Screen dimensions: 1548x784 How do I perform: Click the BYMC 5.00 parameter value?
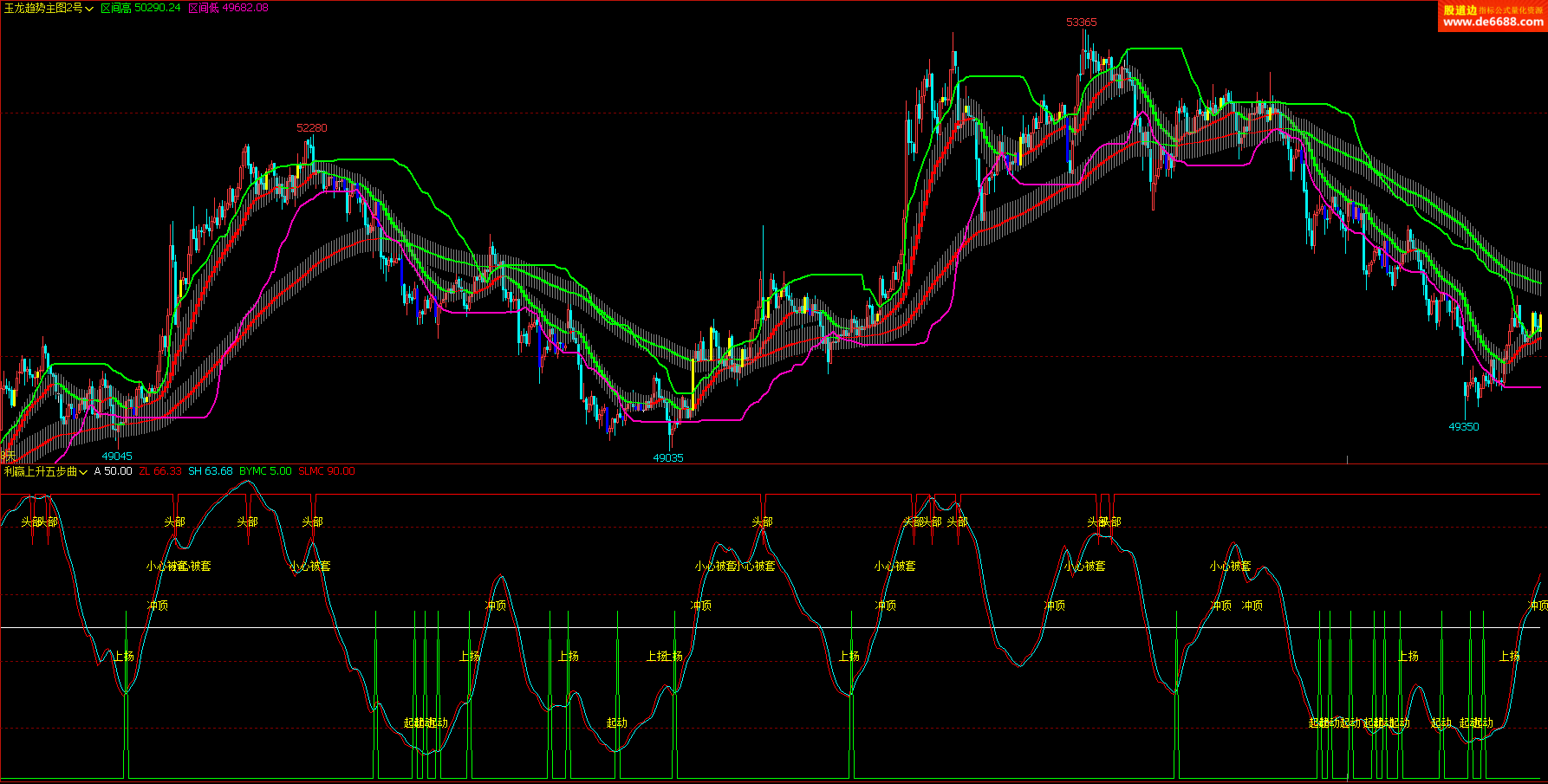click(x=265, y=471)
